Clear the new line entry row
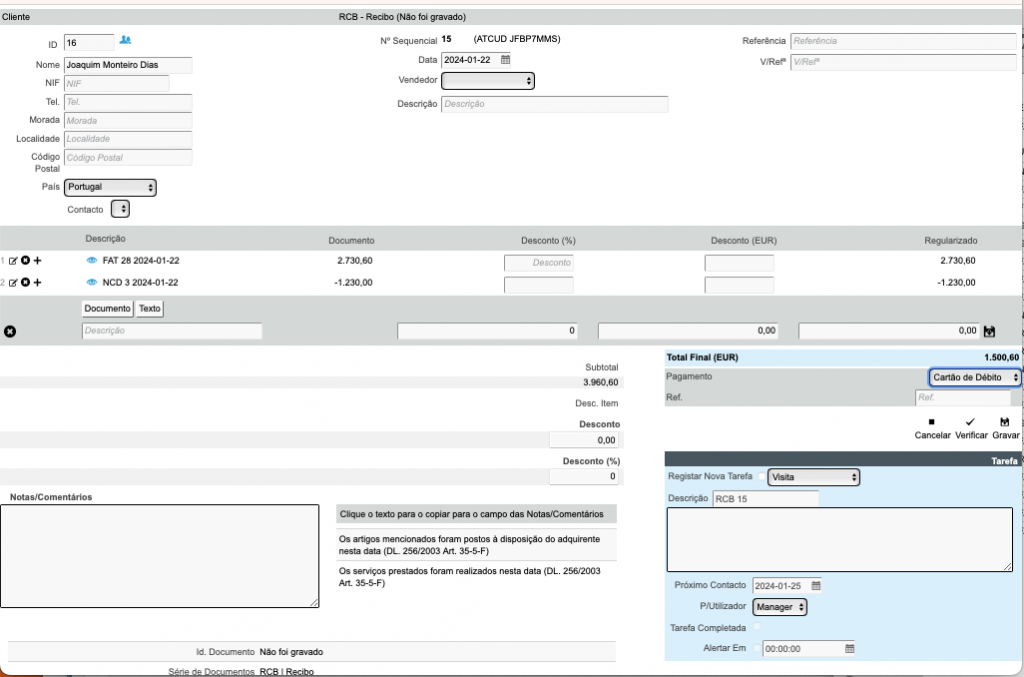1024x677 pixels. click(x=10, y=332)
